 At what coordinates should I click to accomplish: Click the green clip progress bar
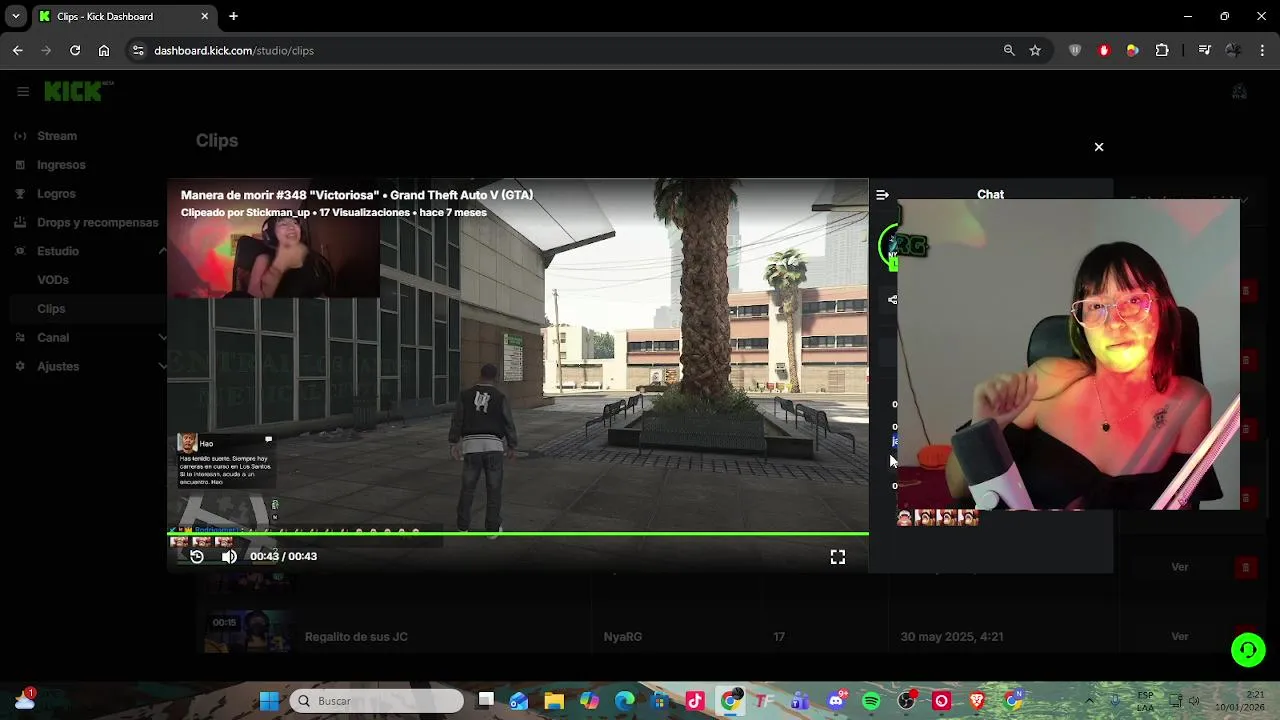[518, 534]
